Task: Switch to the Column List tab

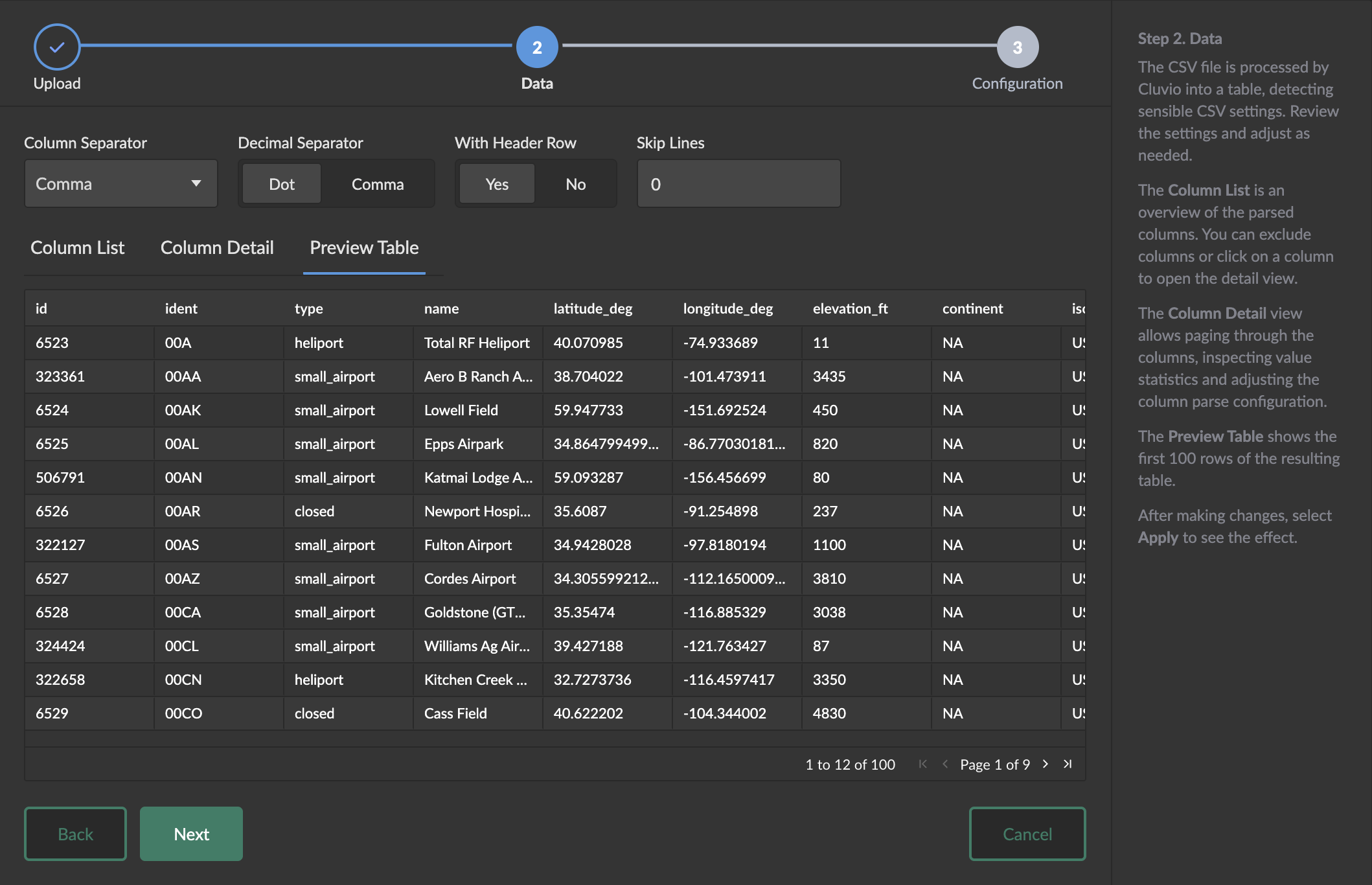Action: (x=77, y=248)
